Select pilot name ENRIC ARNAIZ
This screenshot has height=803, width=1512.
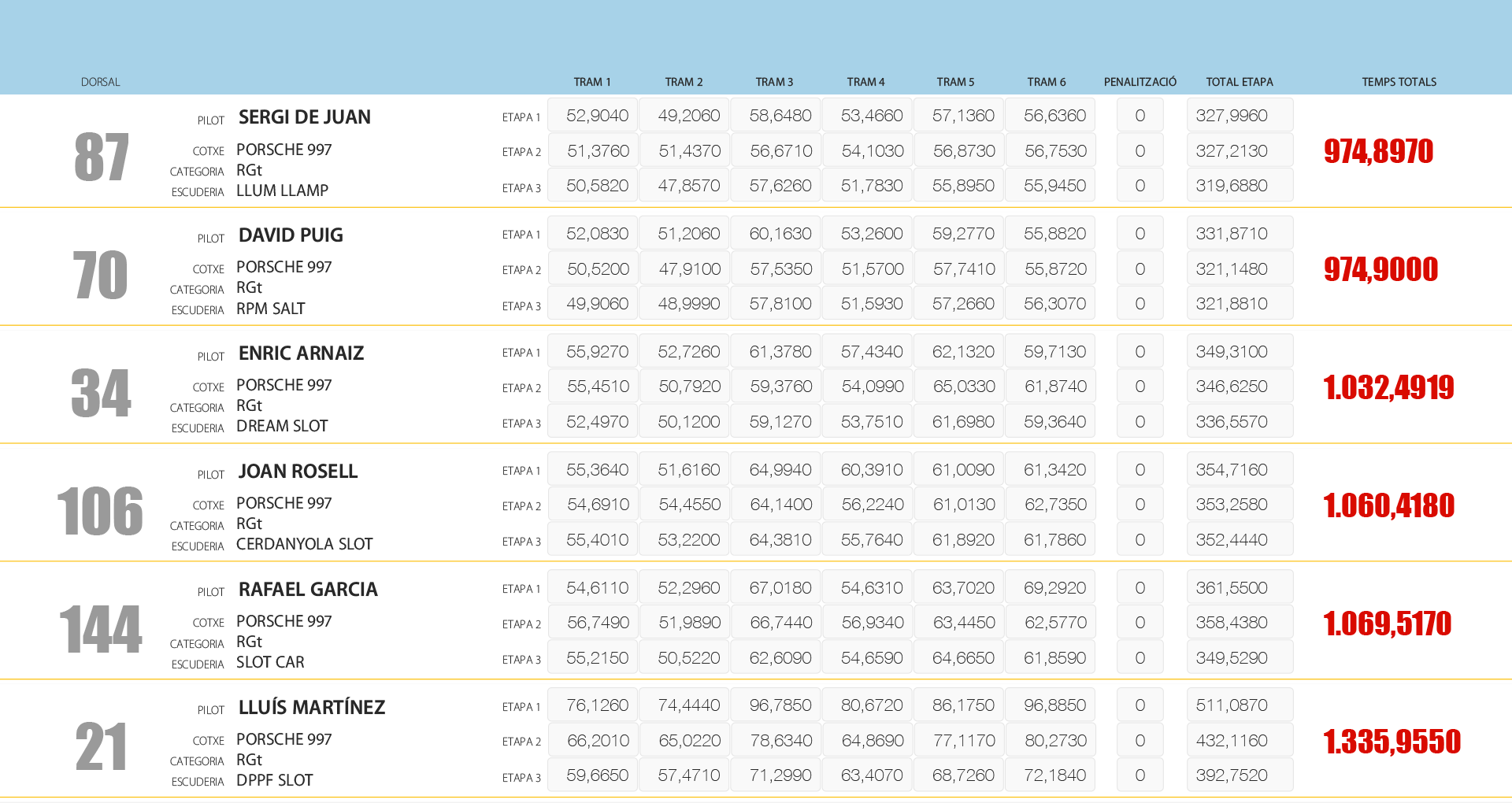tap(301, 353)
